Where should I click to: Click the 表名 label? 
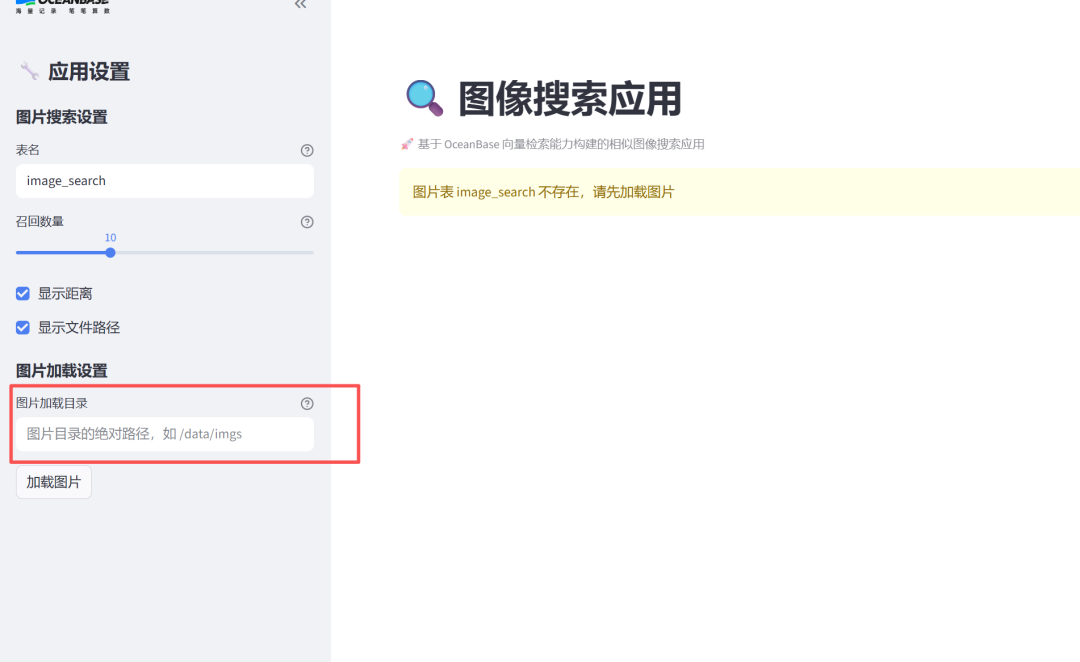[28, 149]
